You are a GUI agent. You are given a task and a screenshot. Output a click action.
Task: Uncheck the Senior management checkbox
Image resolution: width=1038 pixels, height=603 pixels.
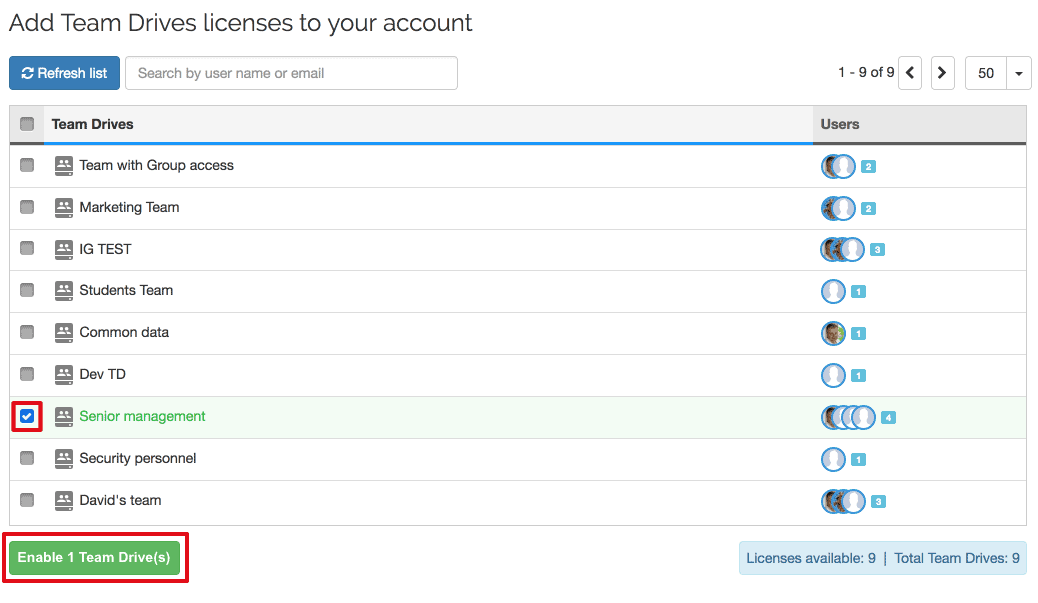pyautogui.click(x=26, y=416)
